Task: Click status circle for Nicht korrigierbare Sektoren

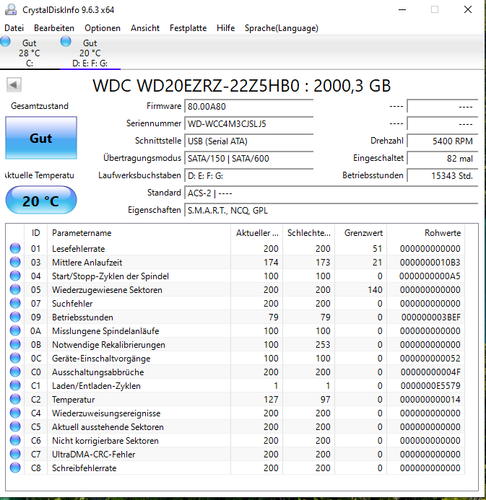Action: coord(15,440)
